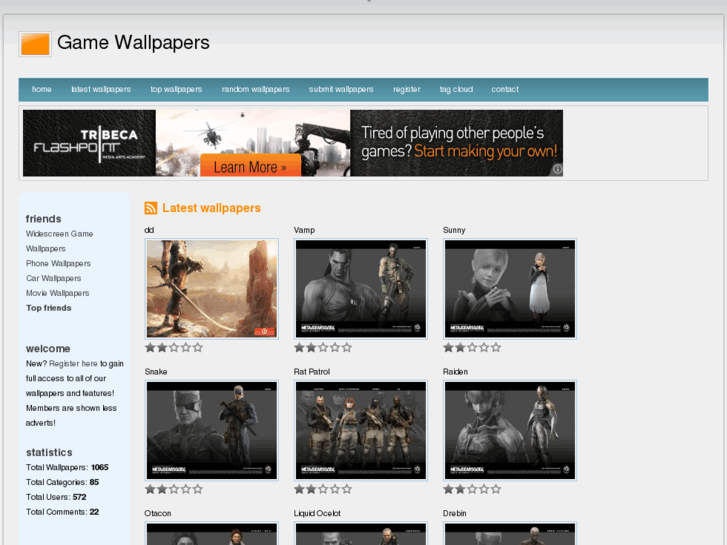
Task: Rate Vamp wallpaper three stars
Action: [x=323, y=347]
